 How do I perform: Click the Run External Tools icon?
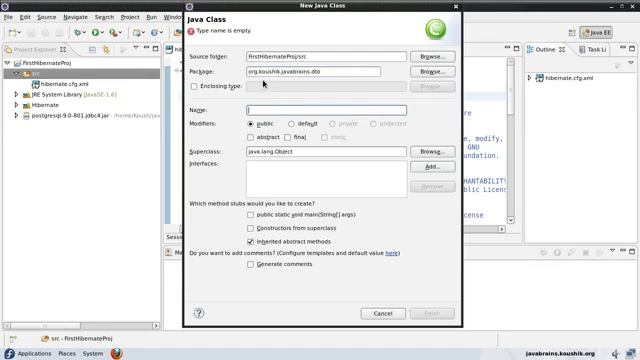tap(113, 33)
